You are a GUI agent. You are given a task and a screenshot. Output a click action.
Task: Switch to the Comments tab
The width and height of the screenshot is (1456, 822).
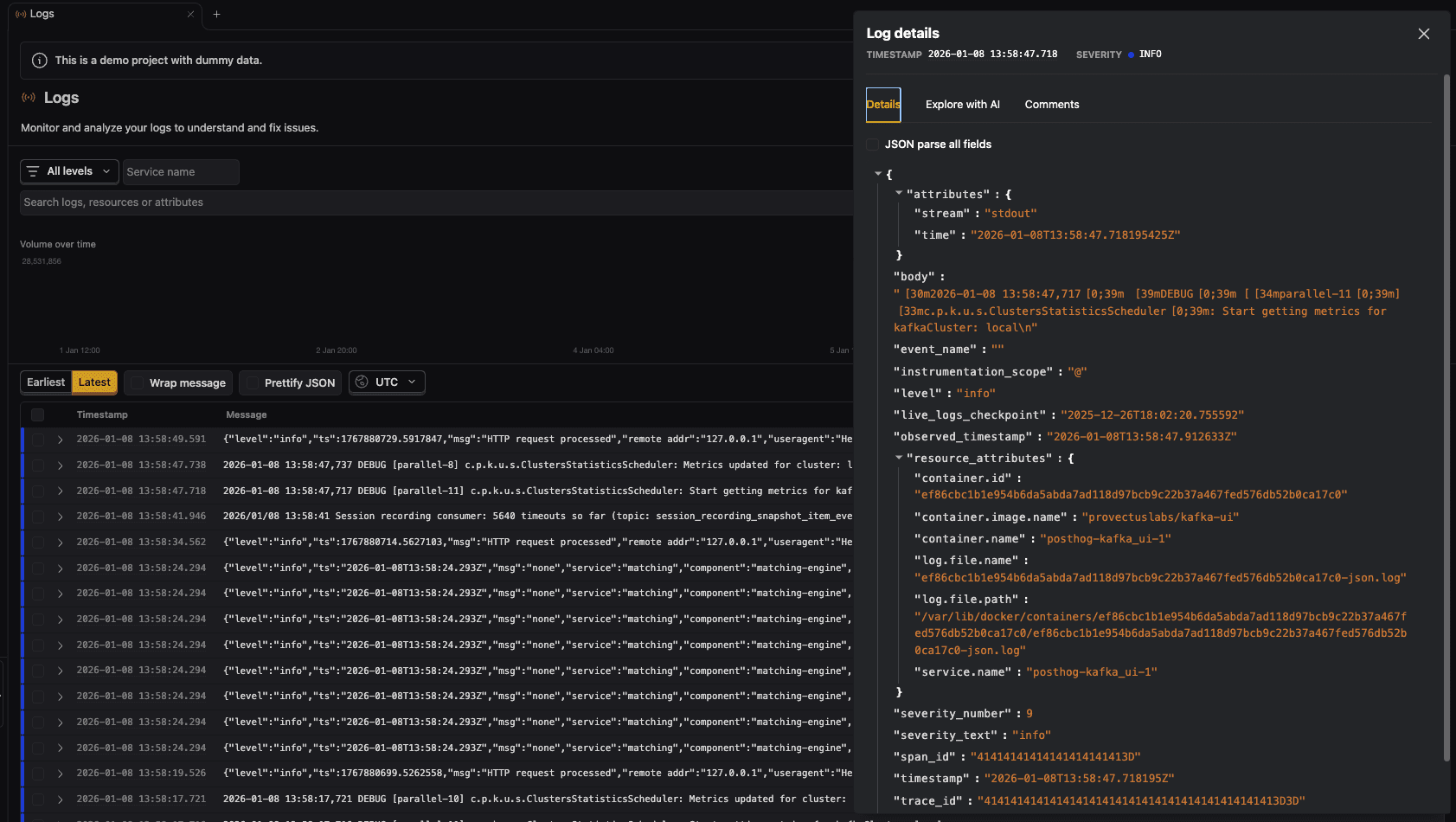[x=1052, y=105]
